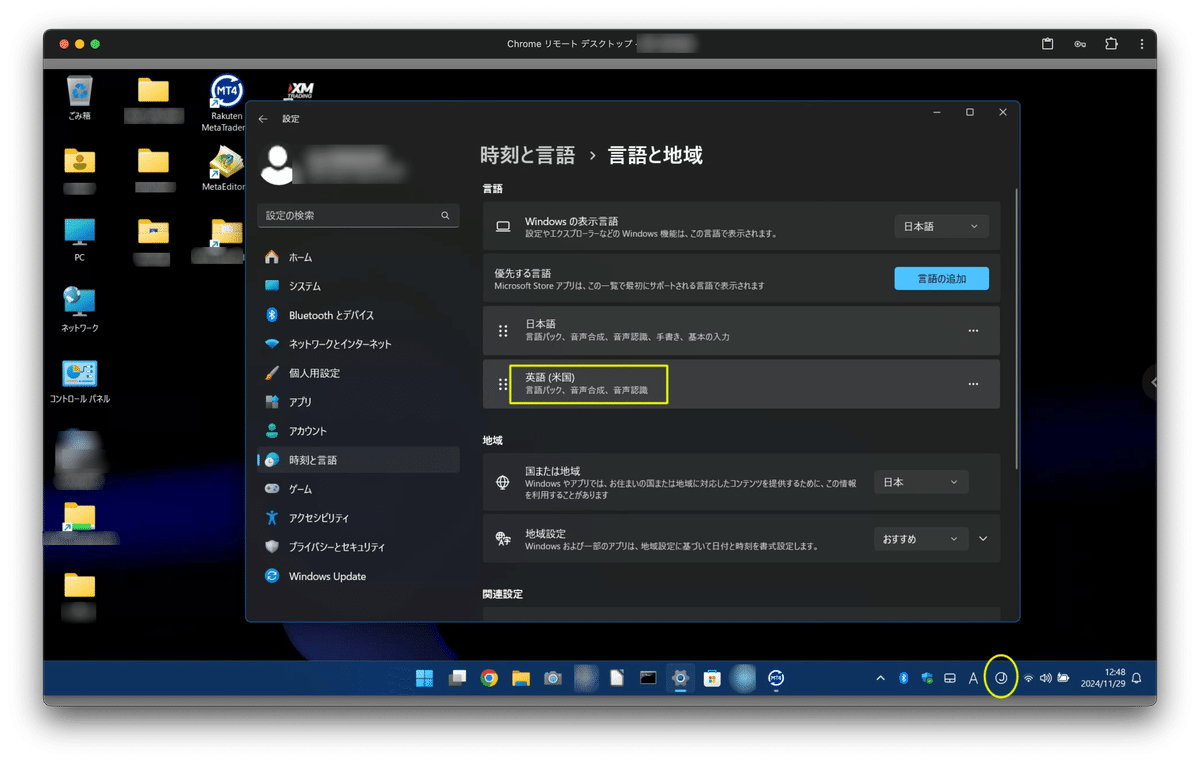
Task: Click the 時刻と言語 breadcrumb link
Action: [528, 155]
